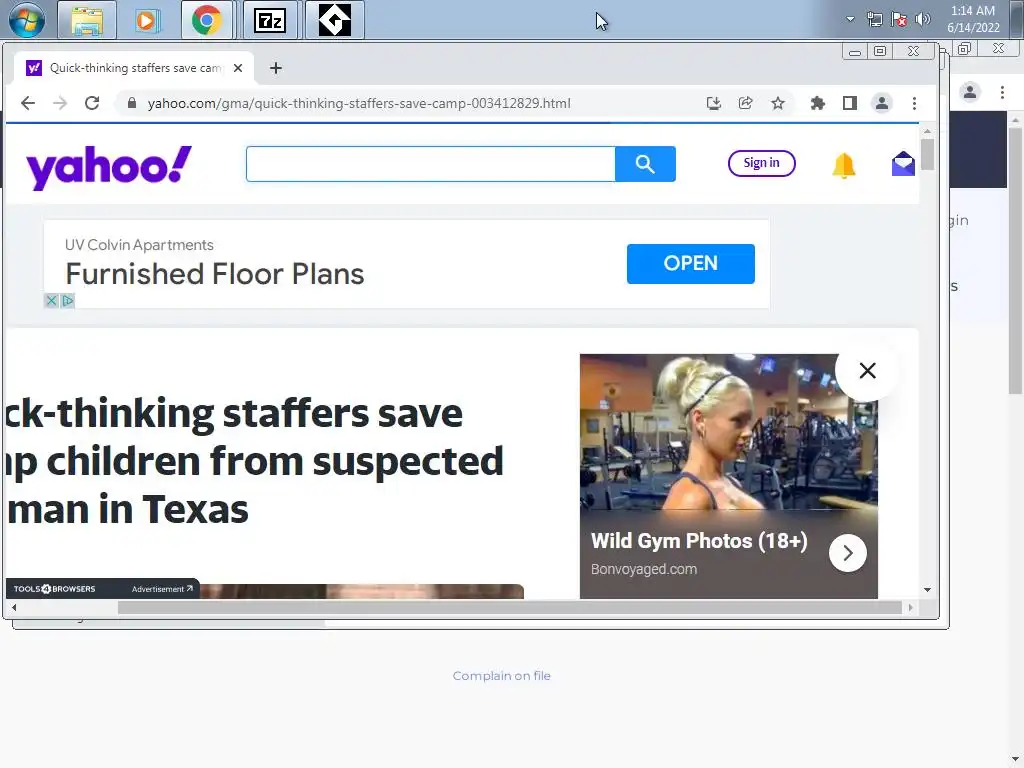Click the Action Center flag icon
This screenshot has width=1024, height=768.
(899, 19)
